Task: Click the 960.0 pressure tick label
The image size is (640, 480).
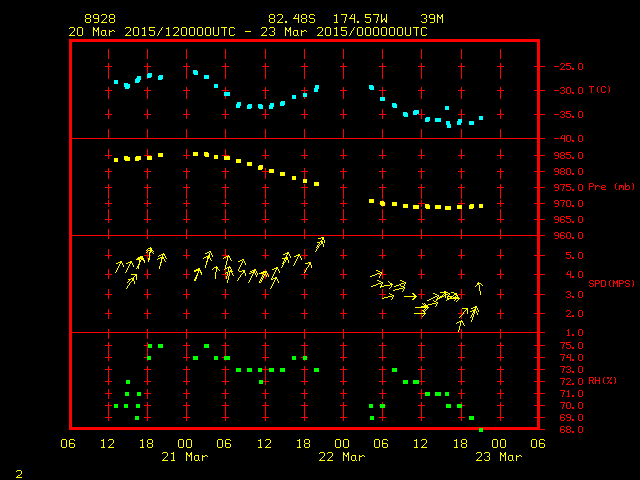Action: tap(569, 236)
